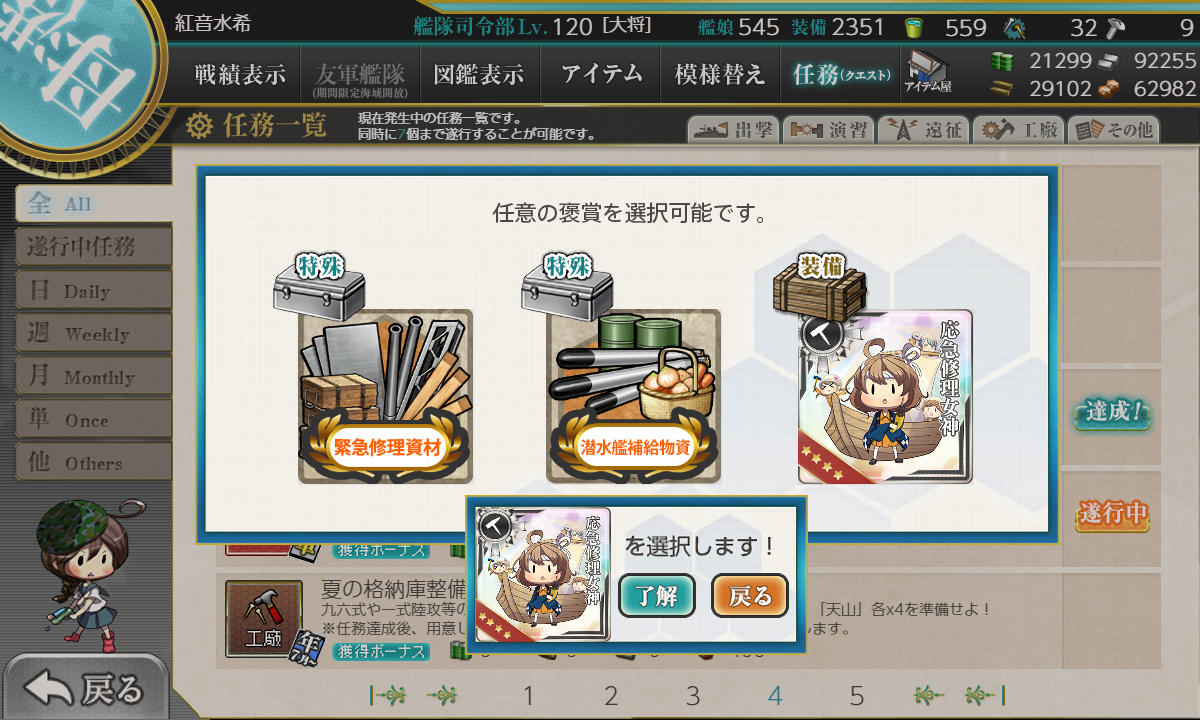Open the アイテム屋 shop icon

pos(928,72)
